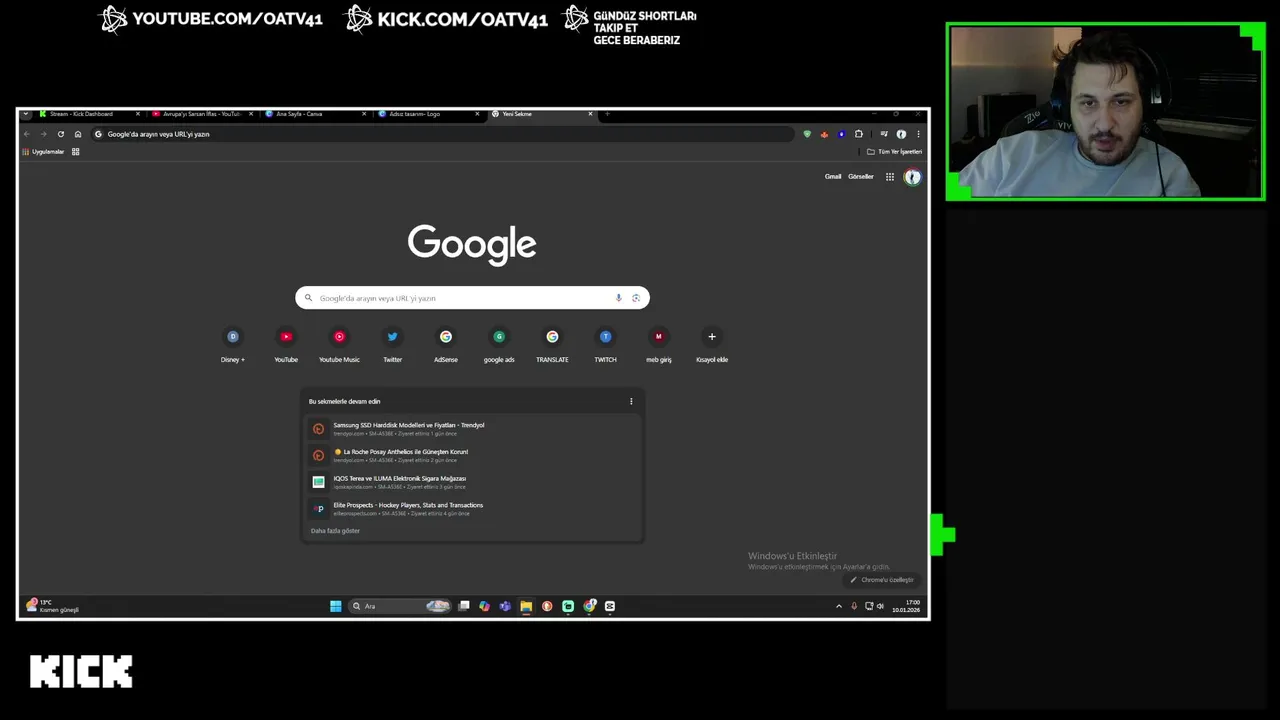
Task: Click Chrome'u özelleştir button
Action: (882, 580)
